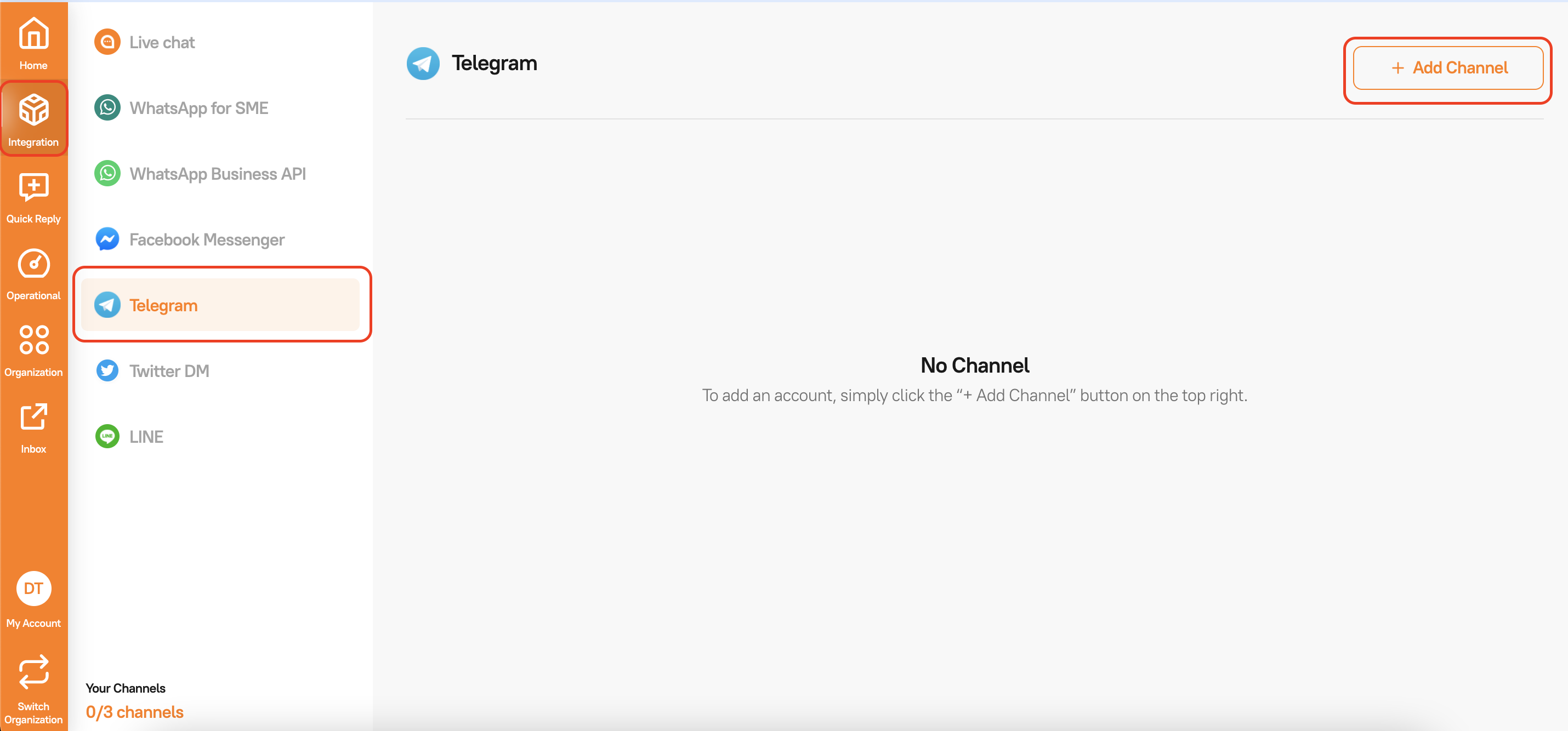
Task: Click the No Channel heading text
Action: tap(975, 365)
